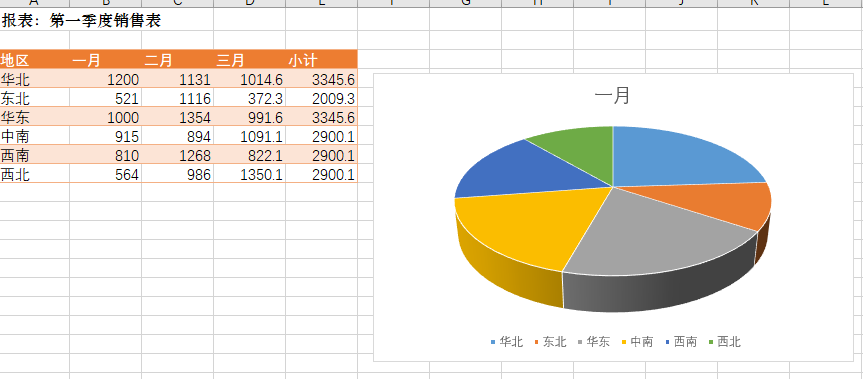Select the 一月 table header cell
The height and width of the screenshot is (379, 863).
point(106,59)
